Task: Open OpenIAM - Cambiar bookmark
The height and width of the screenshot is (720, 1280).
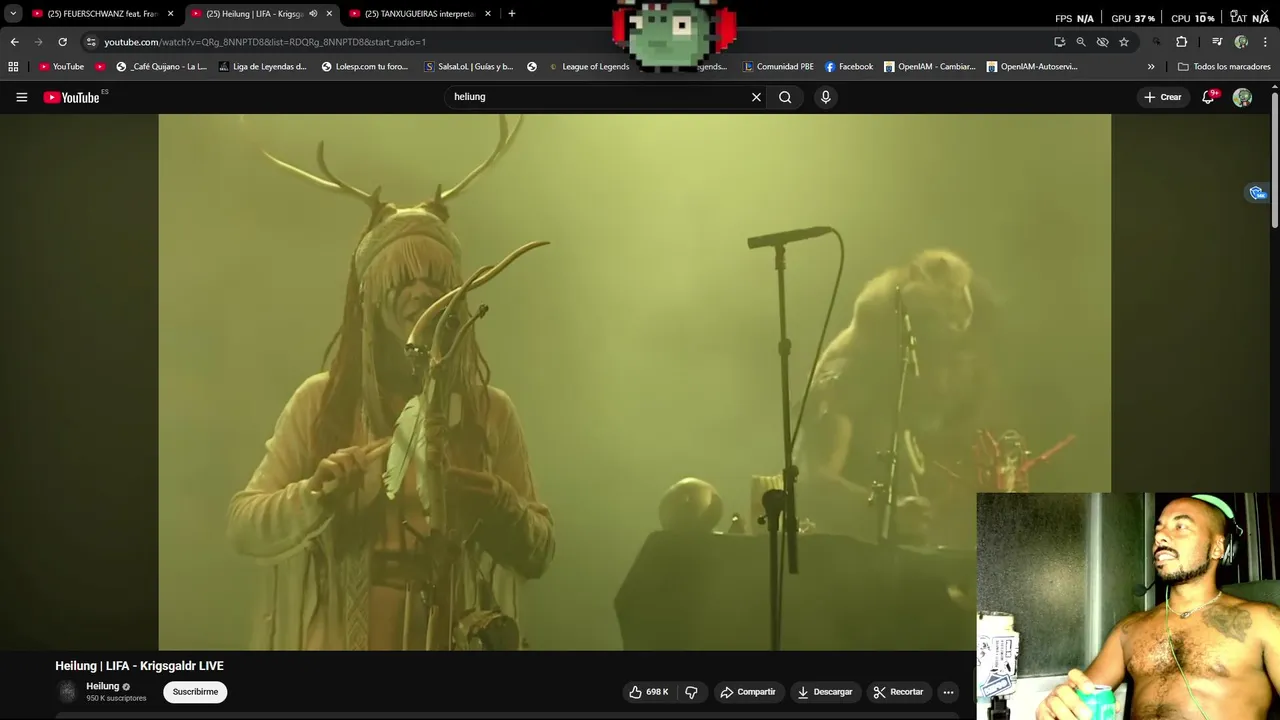Action: [x=929, y=67]
